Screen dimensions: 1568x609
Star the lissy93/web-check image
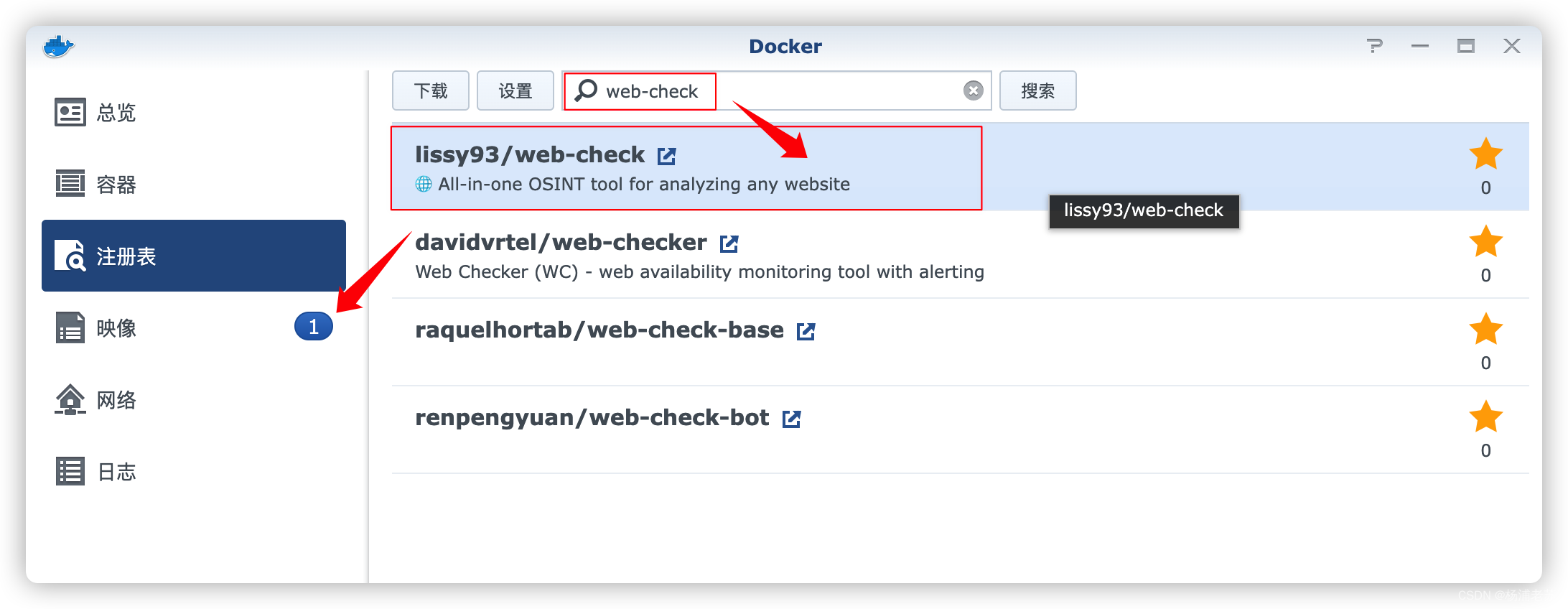click(1486, 154)
